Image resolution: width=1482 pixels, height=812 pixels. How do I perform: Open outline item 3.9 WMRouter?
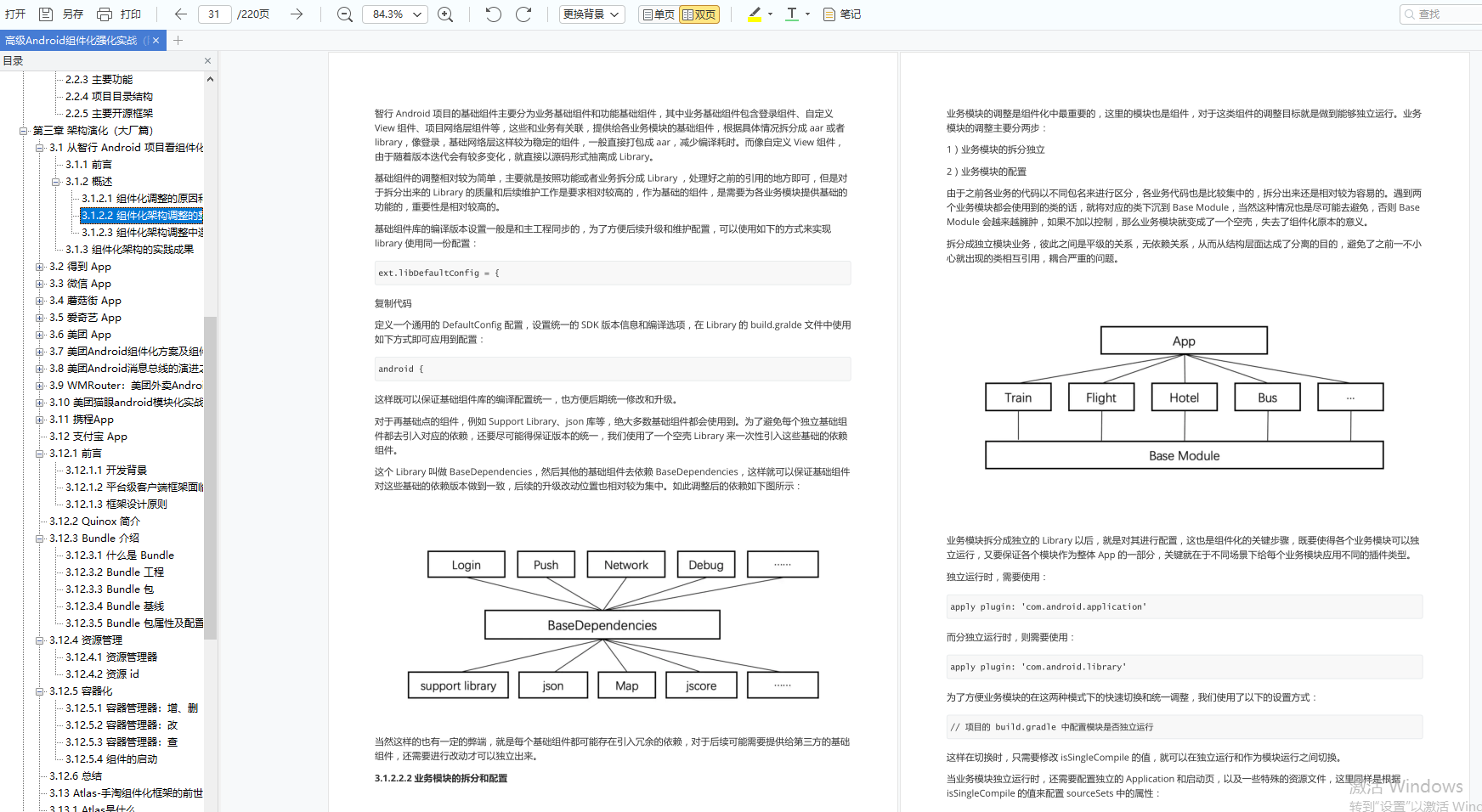point(126,385)
